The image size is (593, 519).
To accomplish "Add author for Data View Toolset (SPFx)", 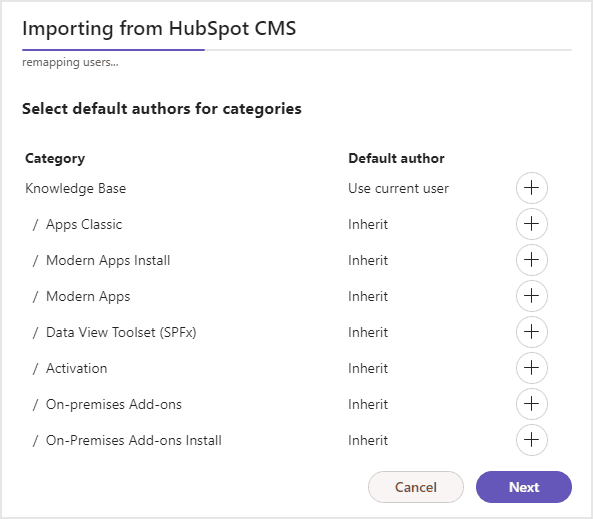I will pos(531,332).
